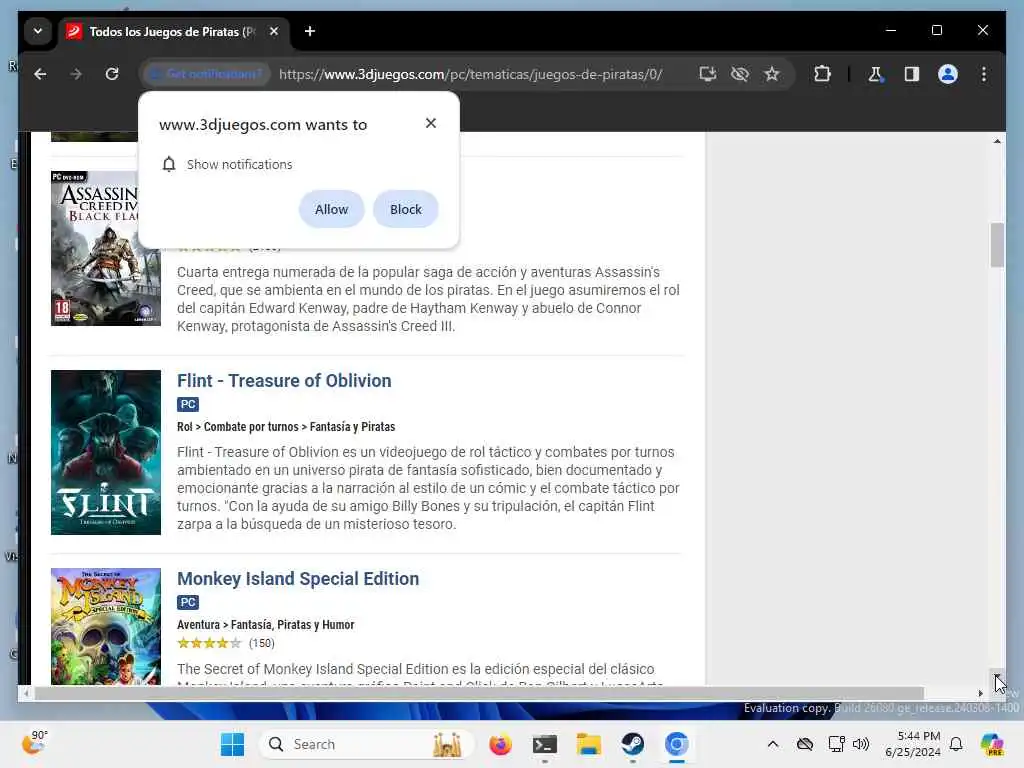Open Steam from the taskbar
Viewport: 1024px width, 768px height.
tap(632, 744)
